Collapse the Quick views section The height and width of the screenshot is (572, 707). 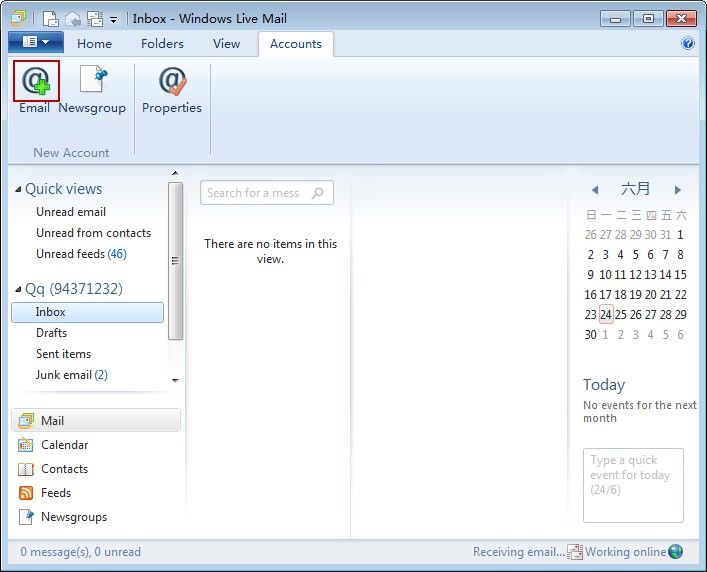(18, 189)
